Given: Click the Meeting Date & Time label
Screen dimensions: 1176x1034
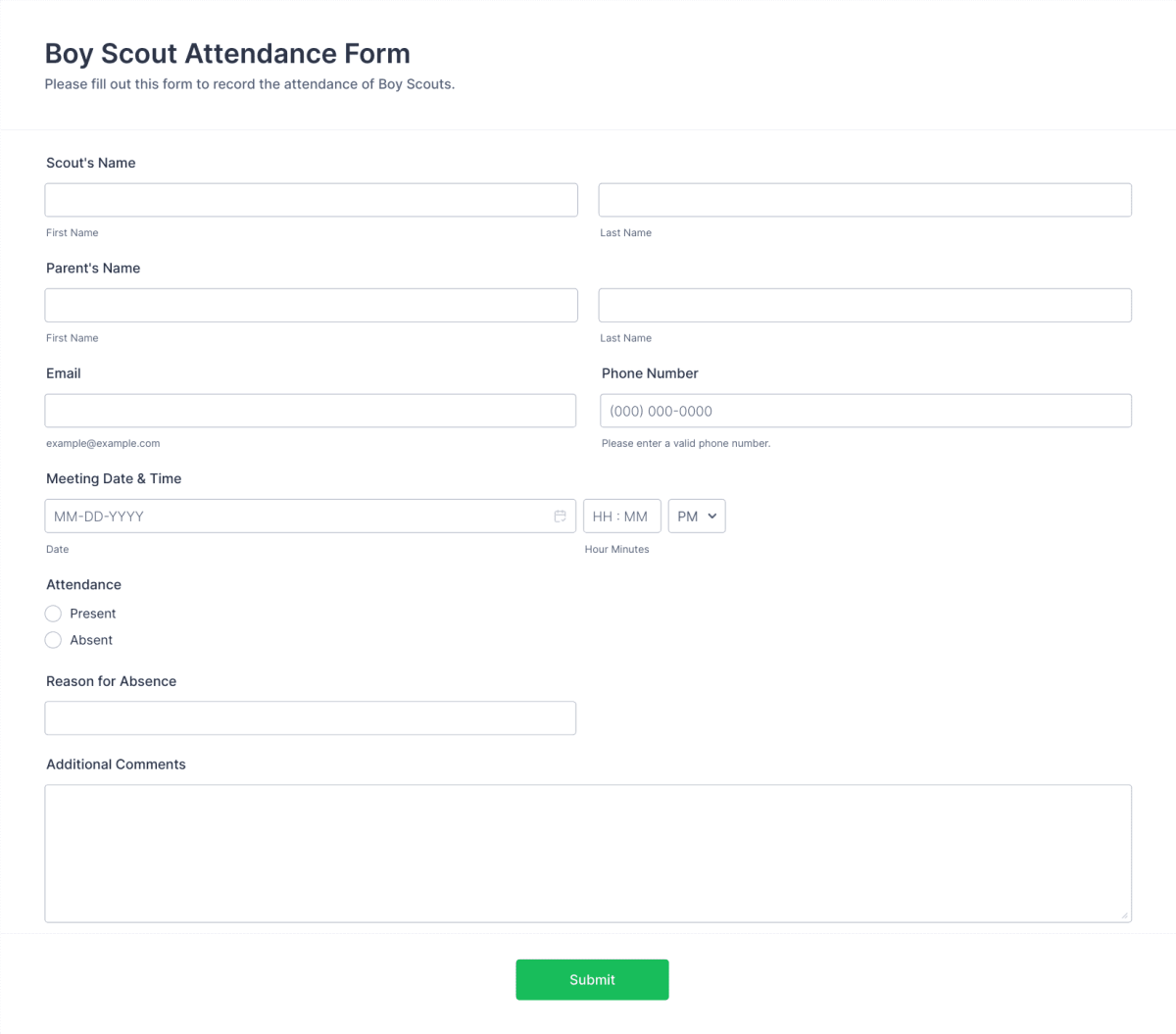Looking at the screenshot, I should [x=114, y=478].
